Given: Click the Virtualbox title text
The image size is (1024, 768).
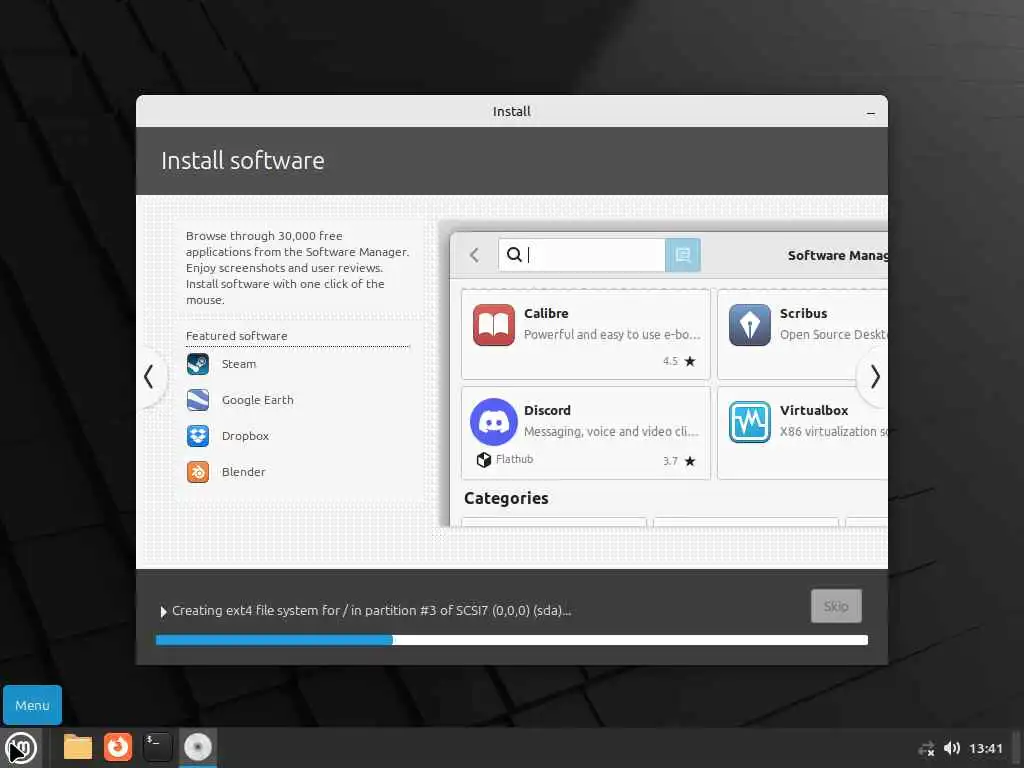Looking at the screenshot, I should point(814,410).
